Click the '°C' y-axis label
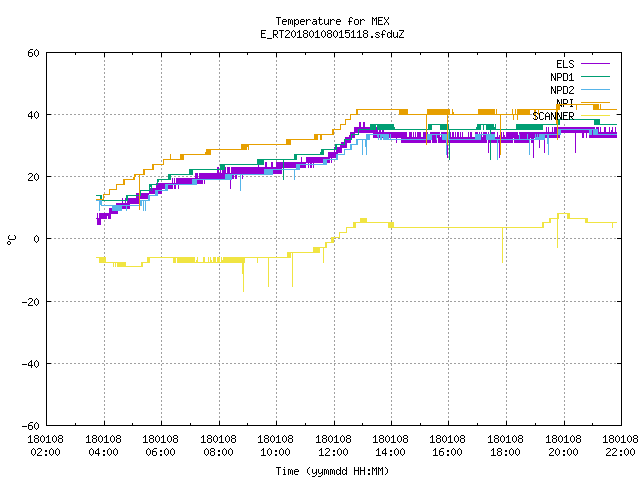 (11, 240)
